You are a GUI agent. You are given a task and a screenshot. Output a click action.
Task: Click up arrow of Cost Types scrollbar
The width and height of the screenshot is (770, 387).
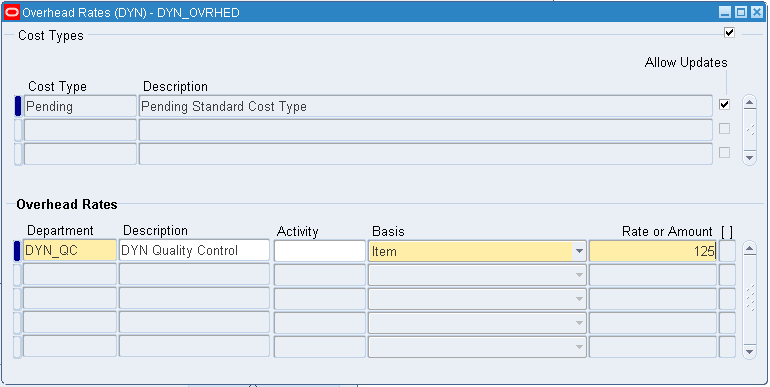click(749, 103)
